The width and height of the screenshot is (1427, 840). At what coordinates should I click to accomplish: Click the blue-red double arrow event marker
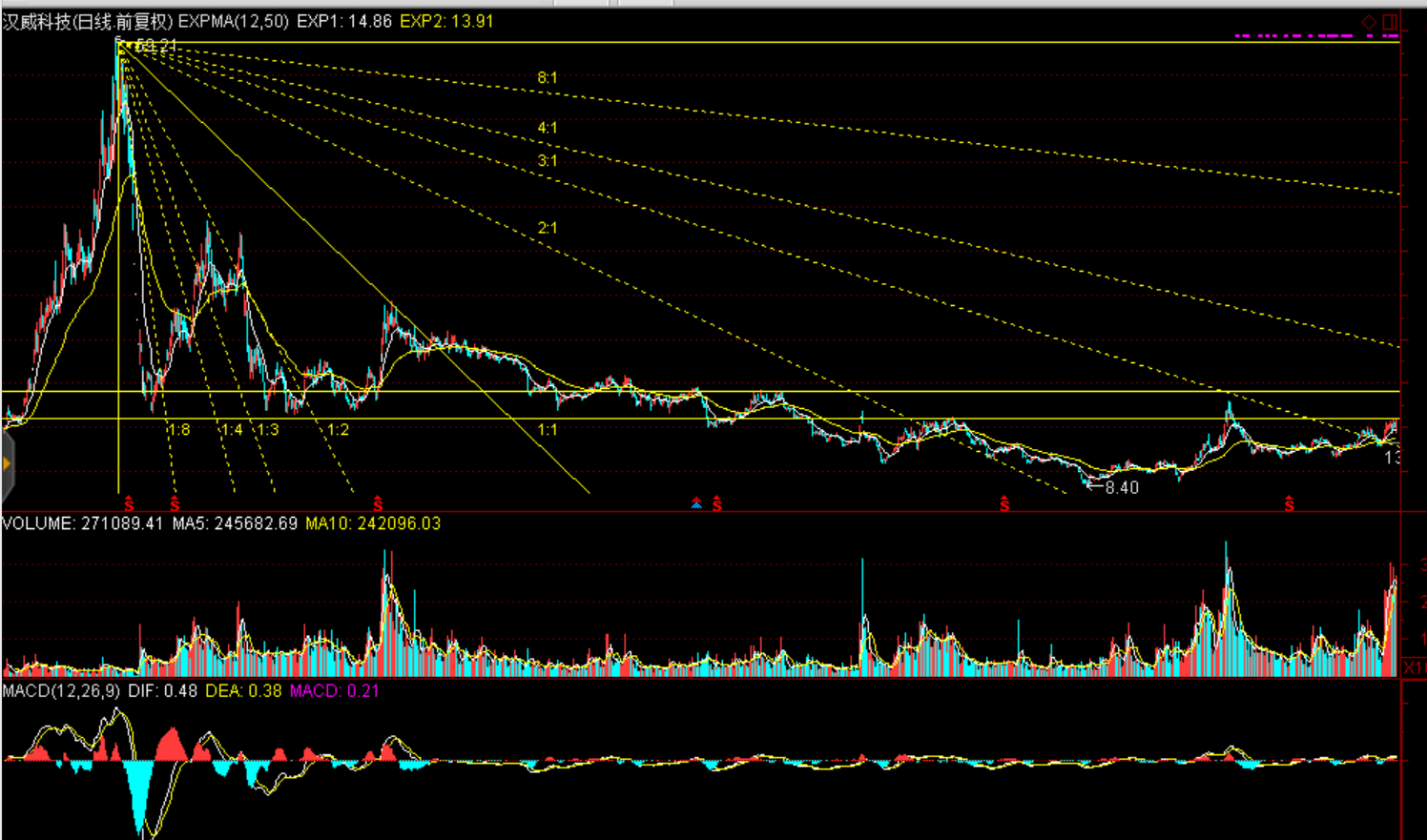click(697, 503)
